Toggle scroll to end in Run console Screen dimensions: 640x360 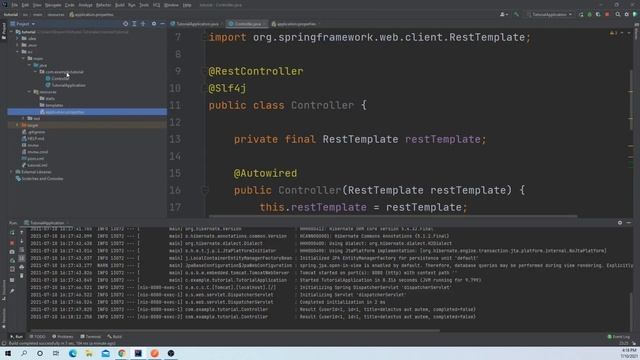(x=22, y=258)
